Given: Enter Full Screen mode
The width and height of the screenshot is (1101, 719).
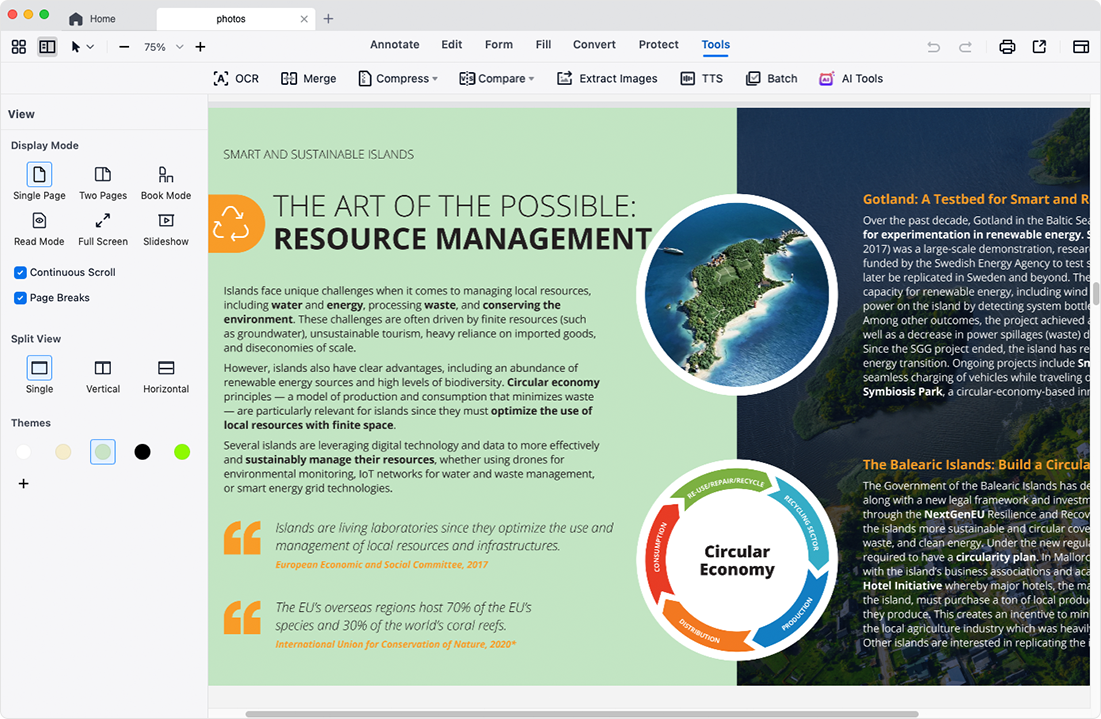Looking at the screenshot, I should (x=103, y=228).
